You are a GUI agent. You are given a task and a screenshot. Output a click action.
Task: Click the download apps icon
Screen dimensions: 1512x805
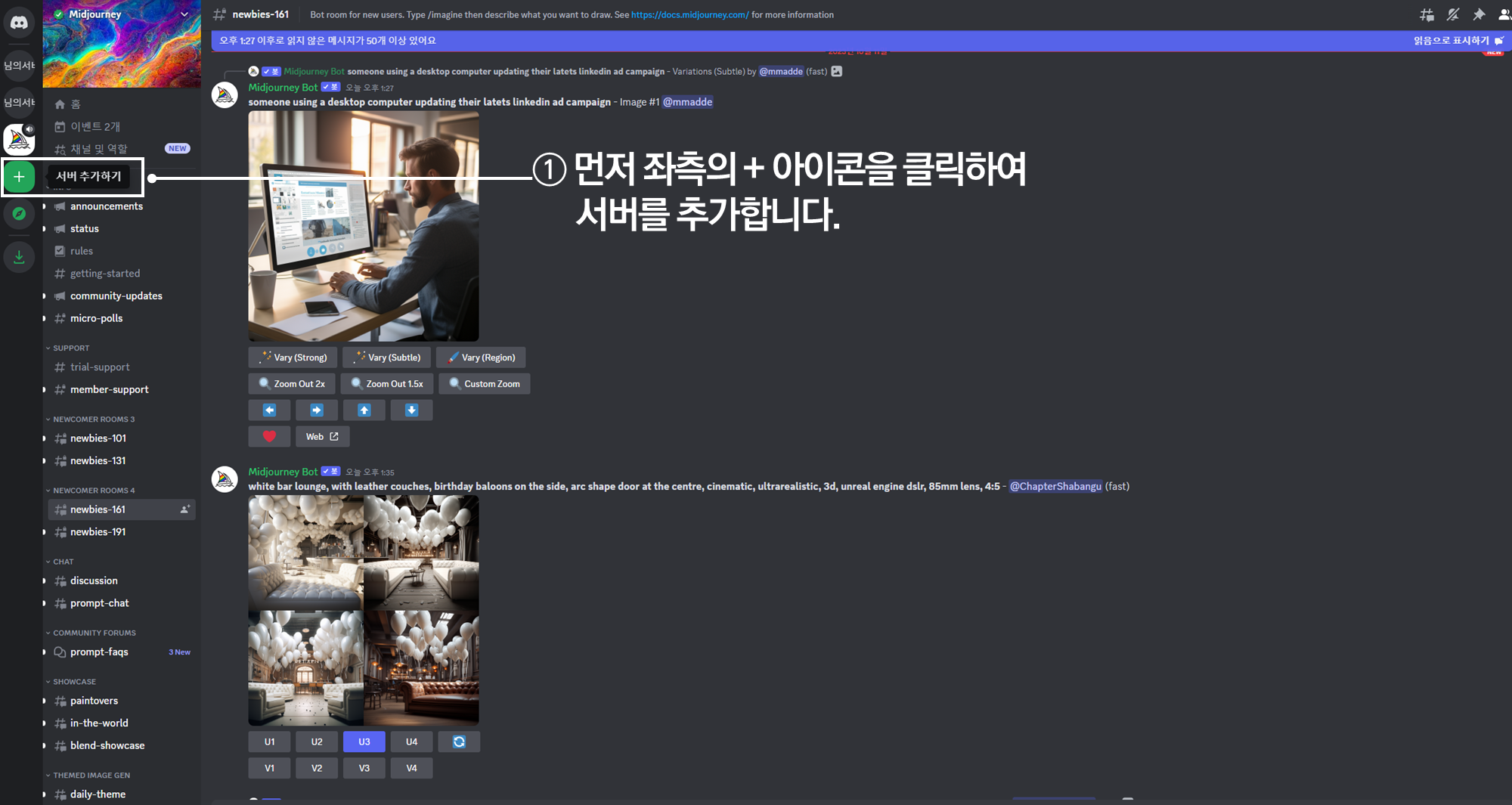19,257
